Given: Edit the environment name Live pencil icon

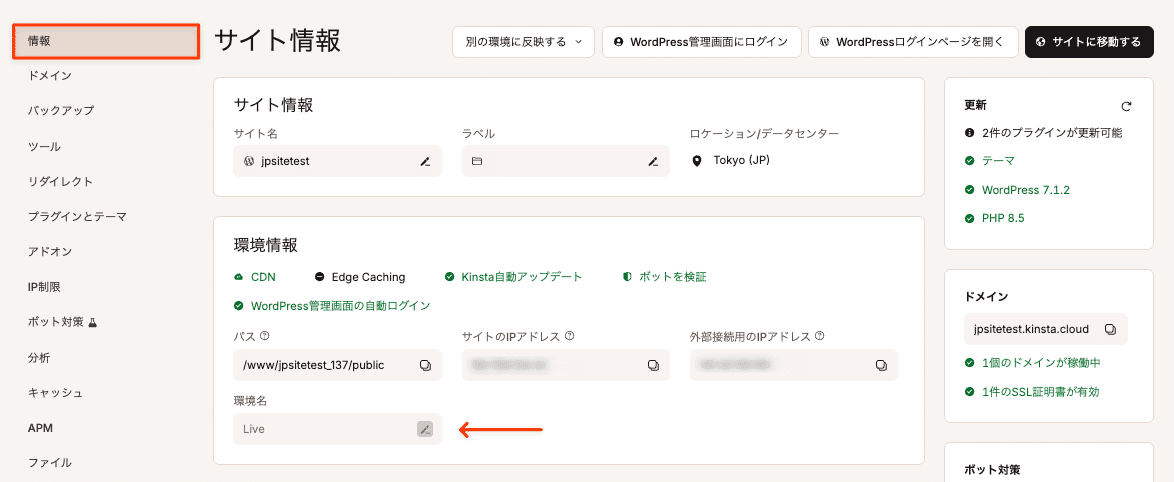Looking at the screenshot, I should point(425,429).
